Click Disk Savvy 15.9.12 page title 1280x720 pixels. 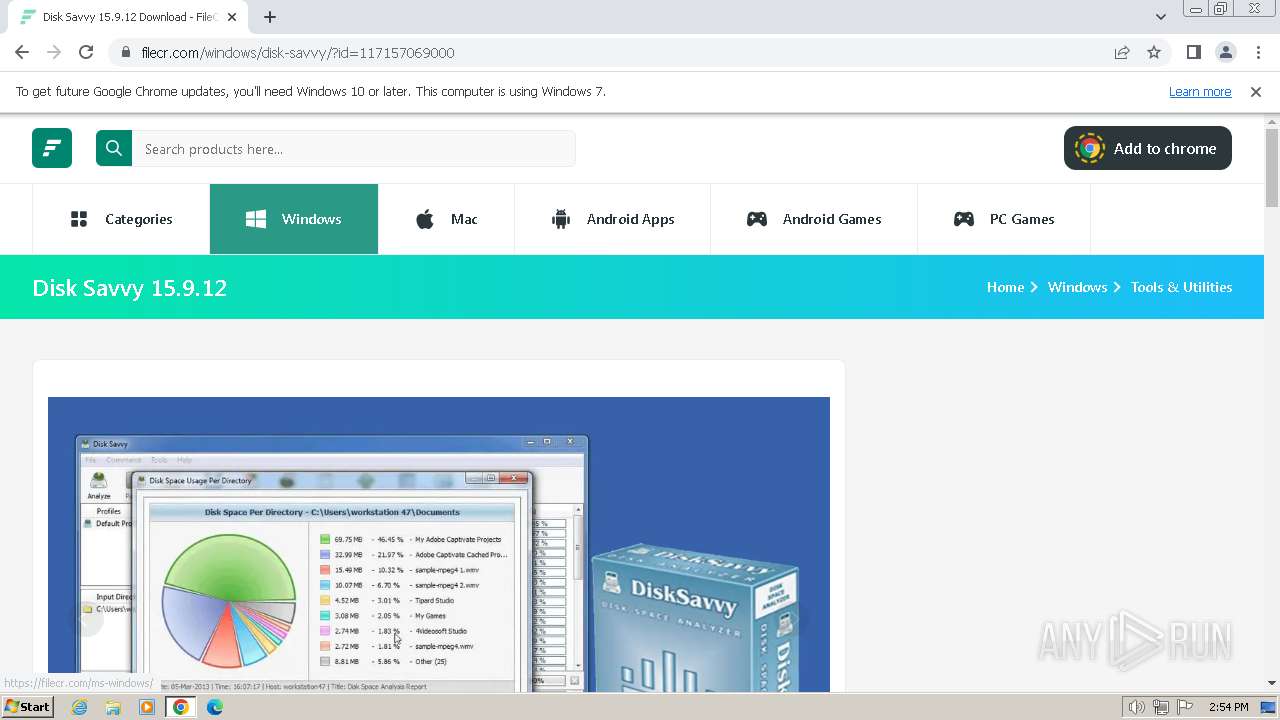point(130,288)
